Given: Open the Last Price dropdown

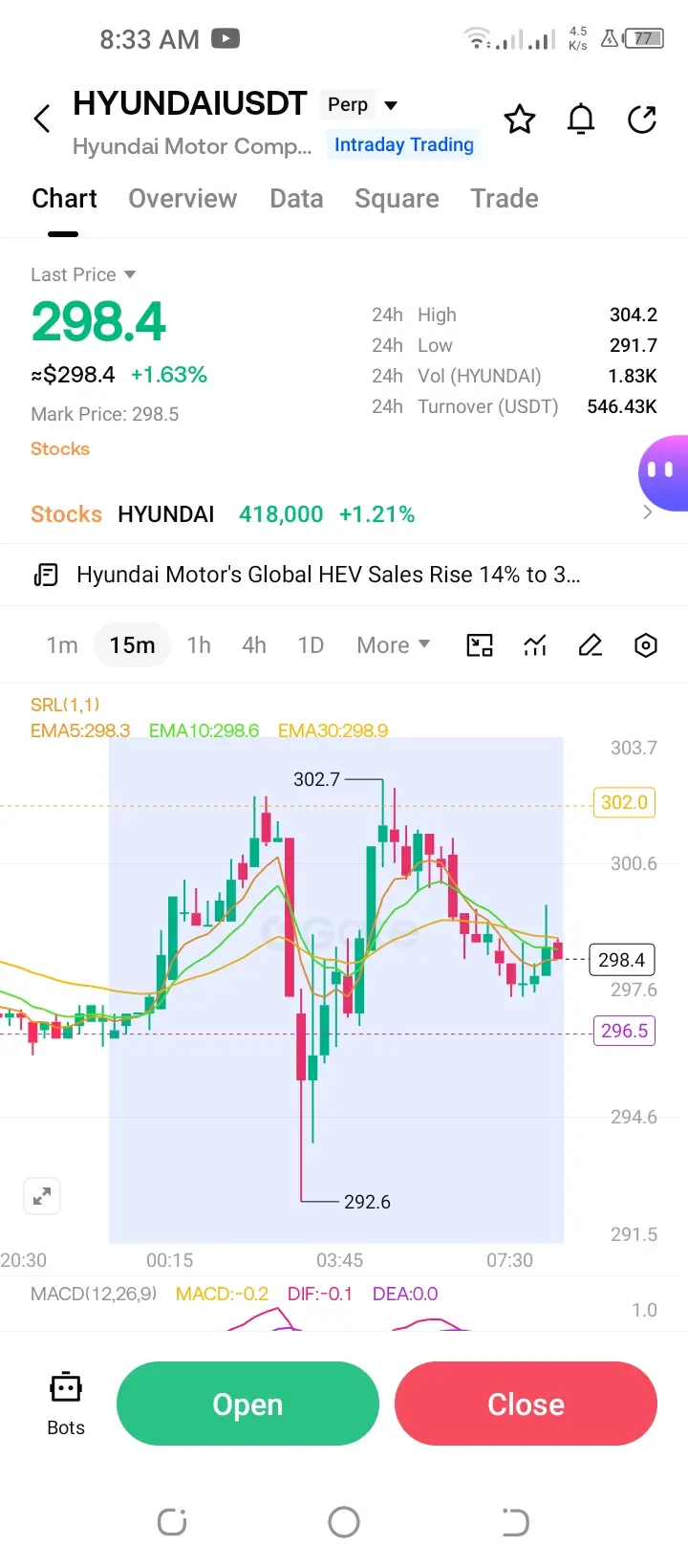Looking at the screenshot, I should [83, 274].
